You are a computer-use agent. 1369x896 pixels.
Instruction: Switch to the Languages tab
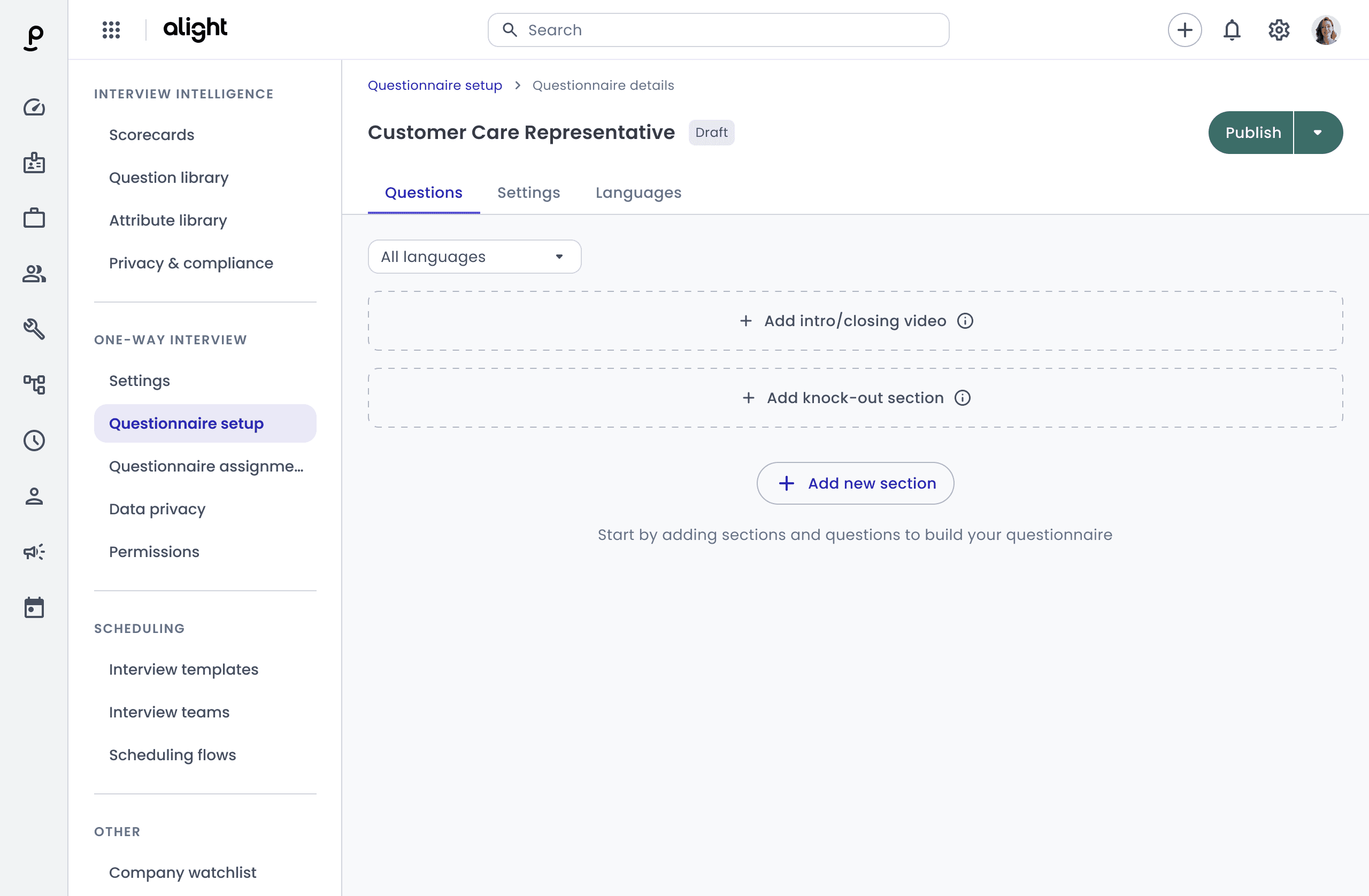(638, 192)
